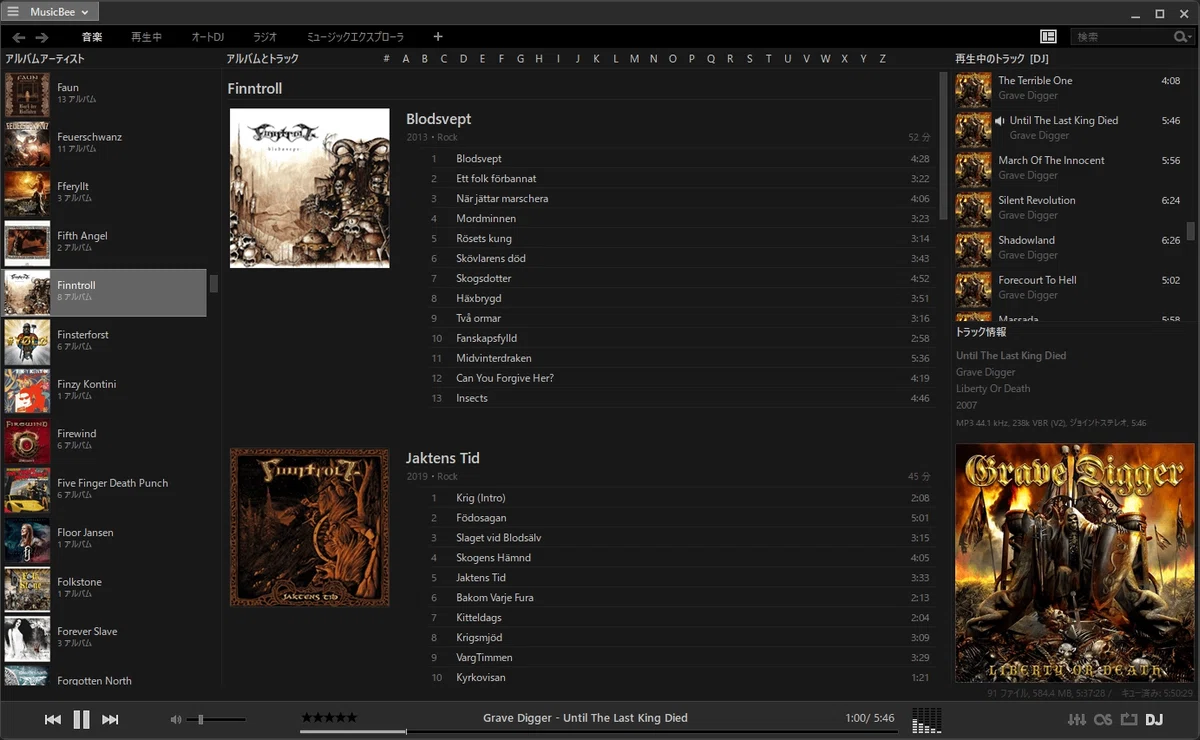Select artist Floor Jansen
1200x740 pixels.
(104, 540)
